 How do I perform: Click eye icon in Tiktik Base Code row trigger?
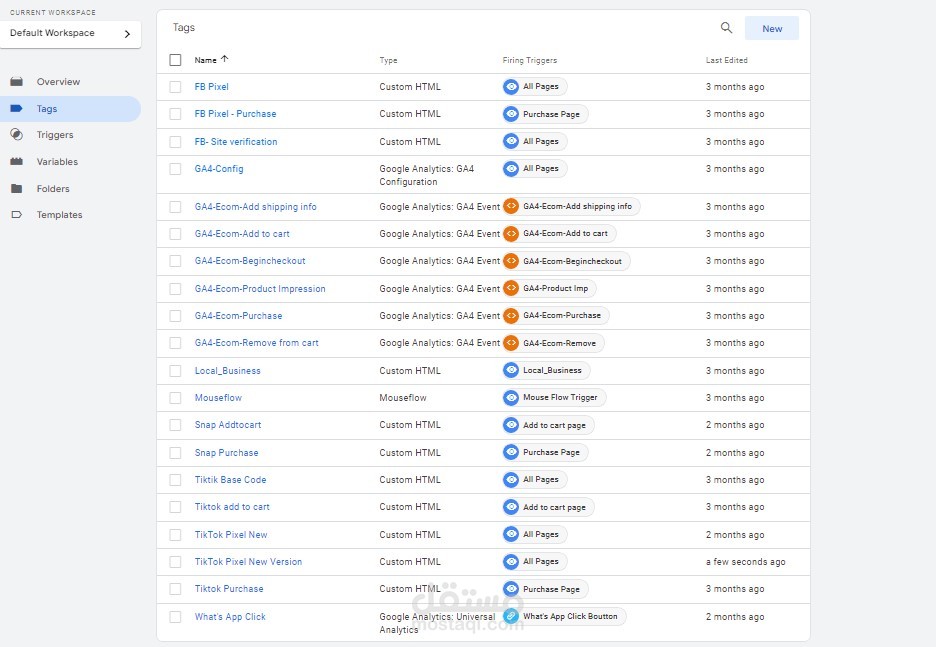[x=511, y=479]
